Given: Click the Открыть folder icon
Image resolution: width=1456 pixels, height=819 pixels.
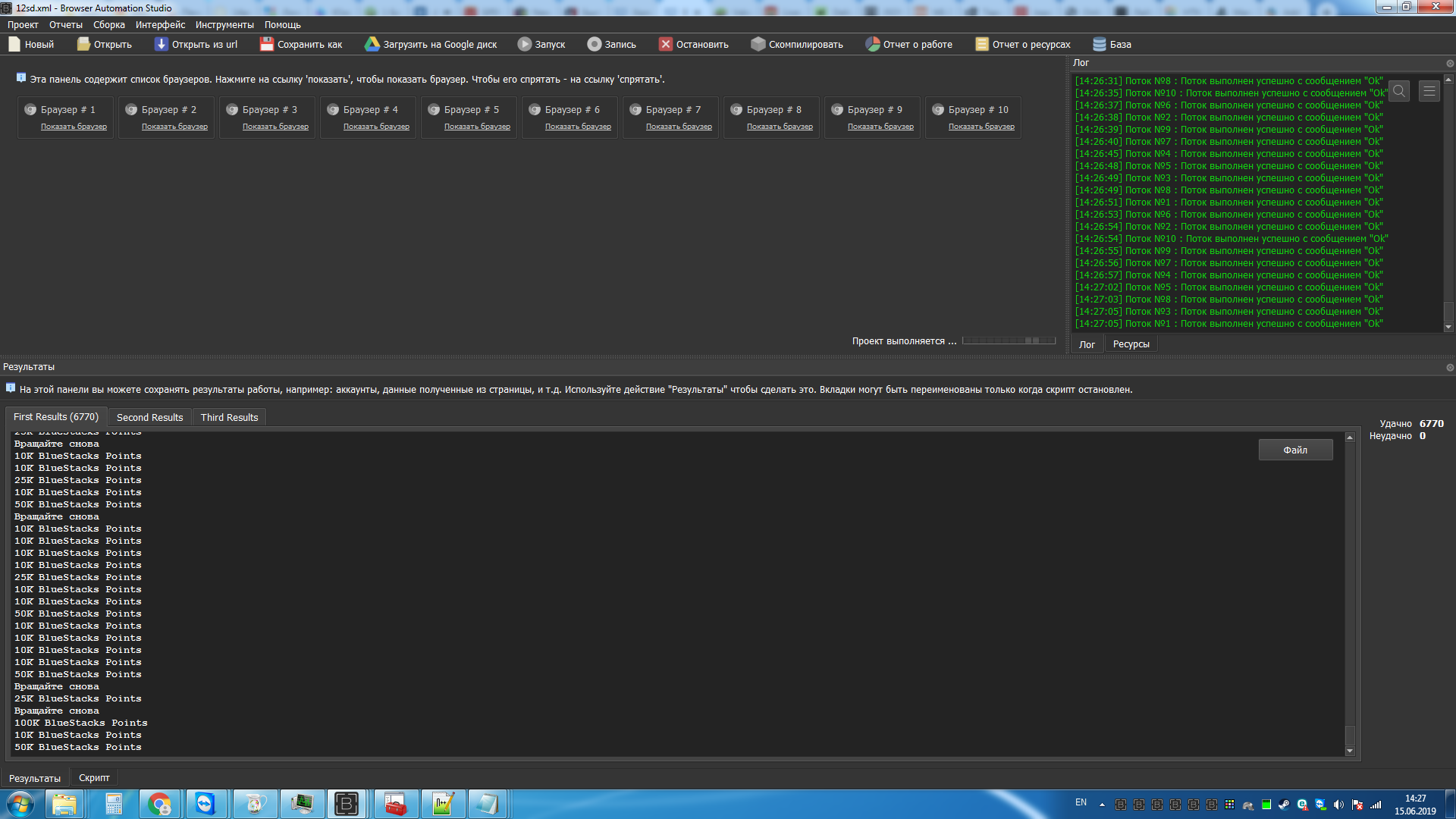Looking at the screenshot, I should pyautogui.click(x=83, y=44).
